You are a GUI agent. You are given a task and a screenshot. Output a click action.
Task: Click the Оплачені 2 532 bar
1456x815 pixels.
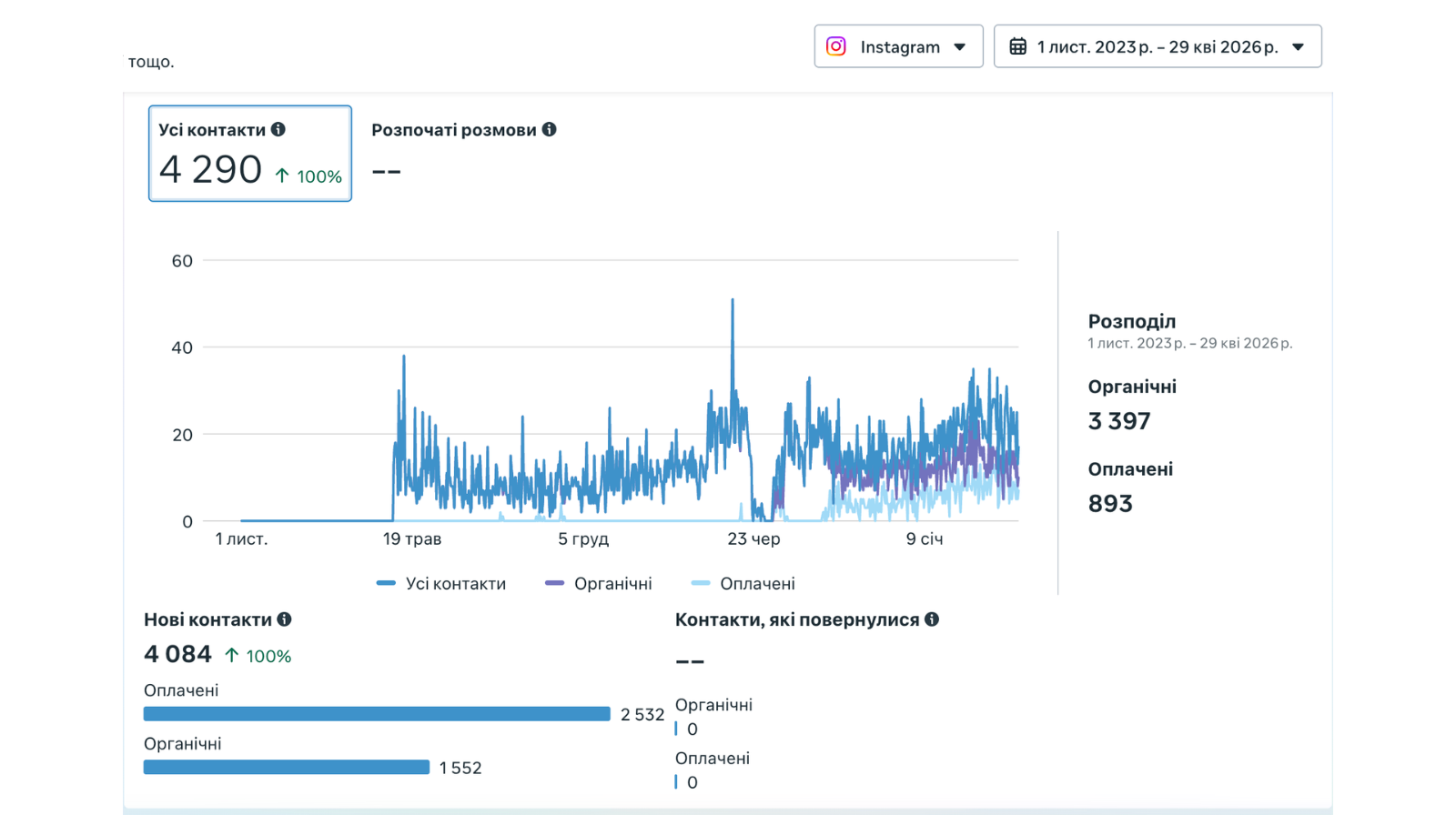click(377, 714)
